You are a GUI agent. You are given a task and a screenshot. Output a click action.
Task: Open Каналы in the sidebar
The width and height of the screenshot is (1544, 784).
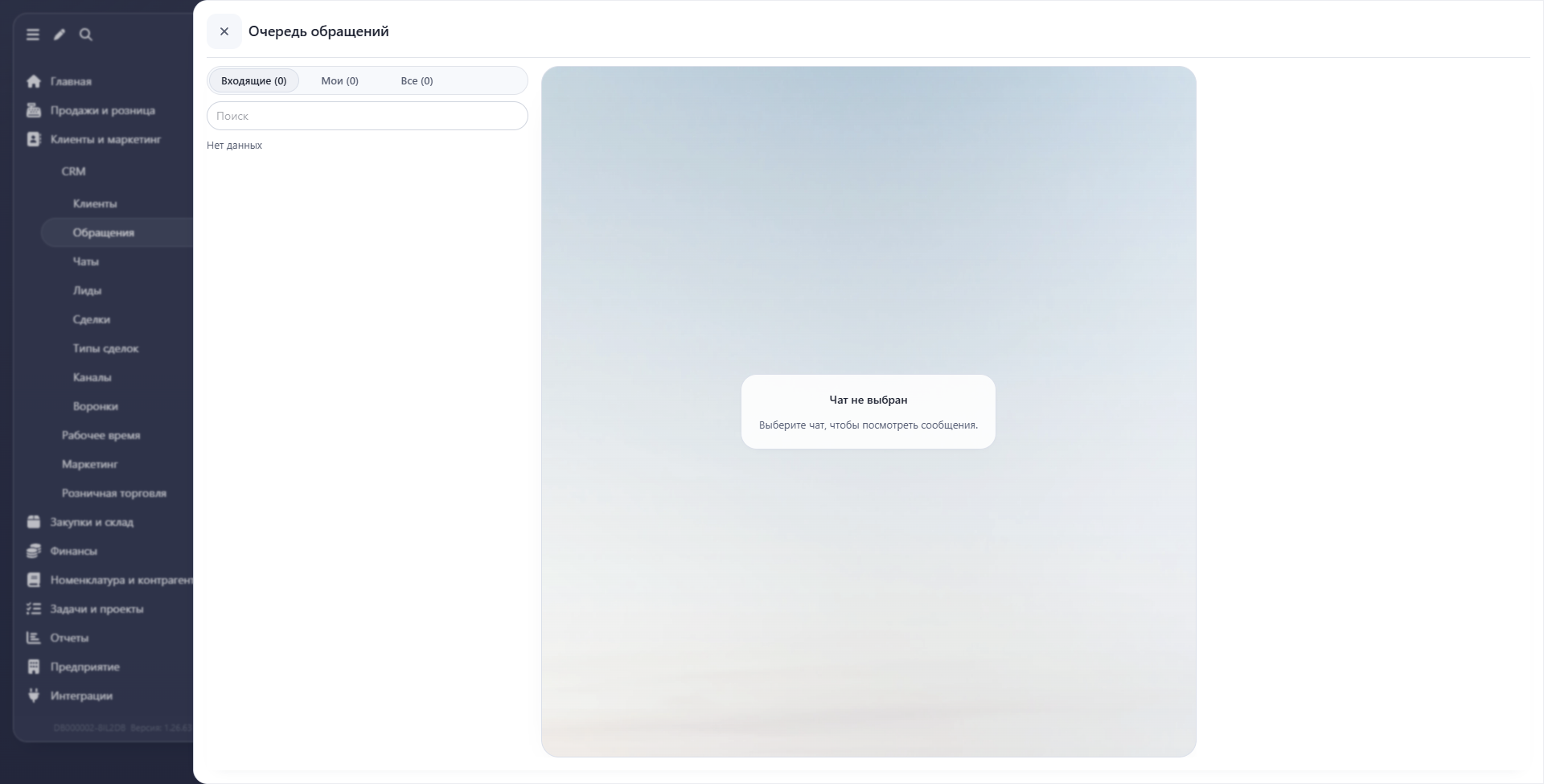[x=92, y=377]
